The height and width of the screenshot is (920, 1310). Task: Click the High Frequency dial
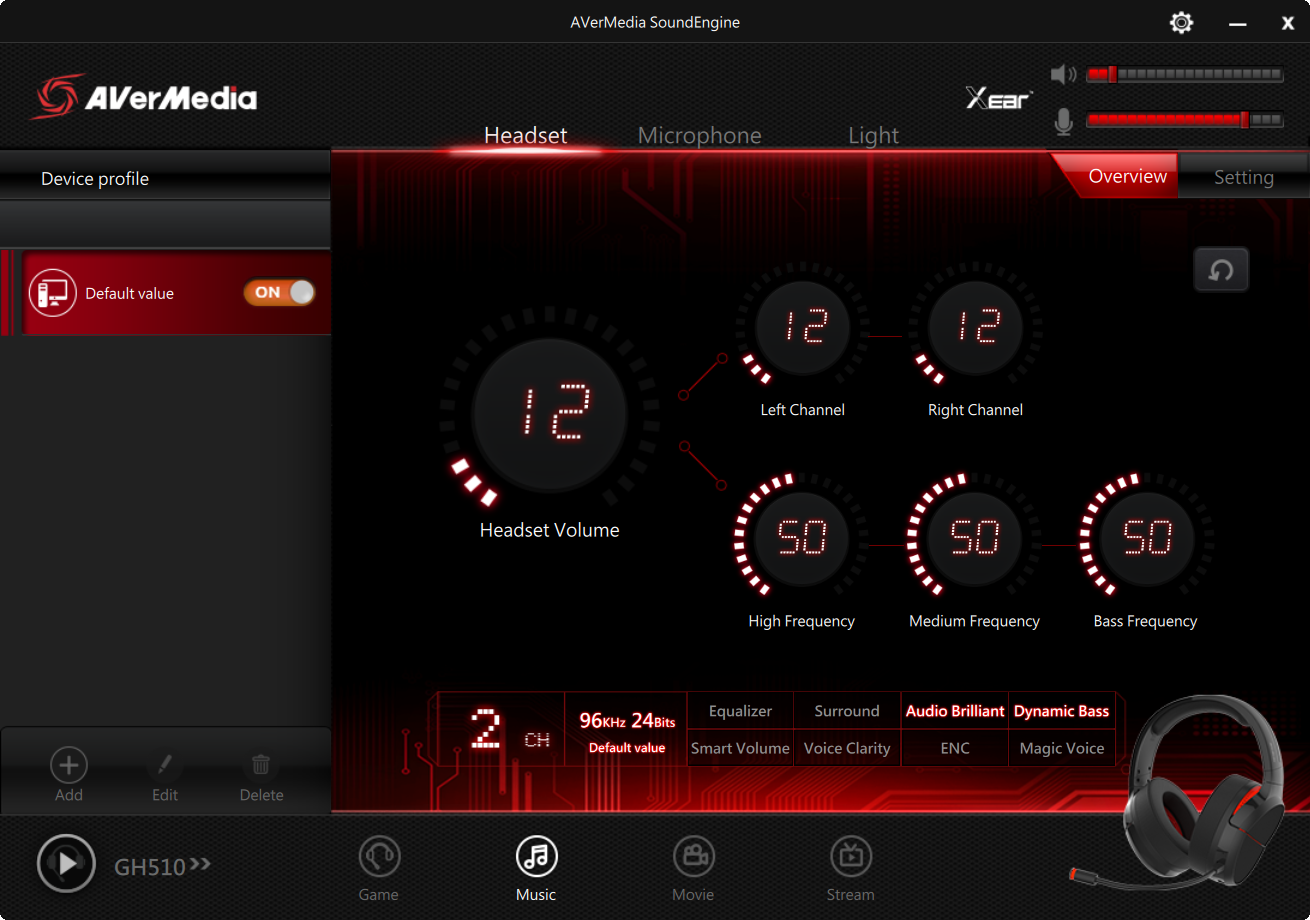pos(802,539)
